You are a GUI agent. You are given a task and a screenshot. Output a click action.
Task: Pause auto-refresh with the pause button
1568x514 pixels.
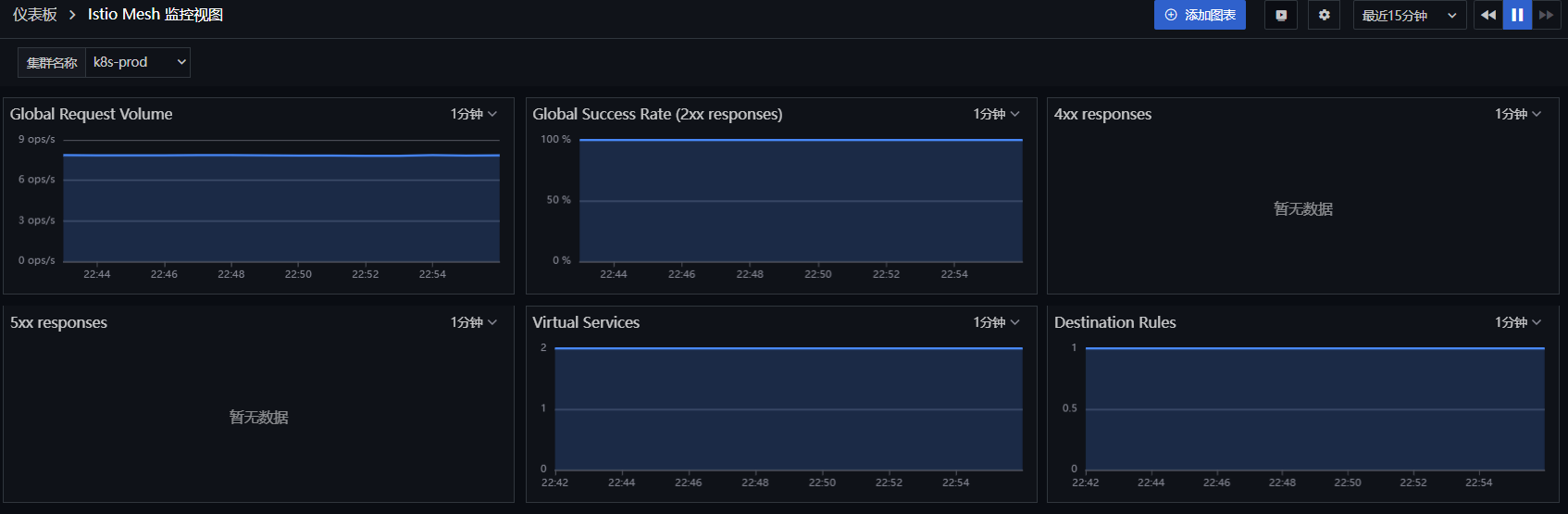point(1517,15)
